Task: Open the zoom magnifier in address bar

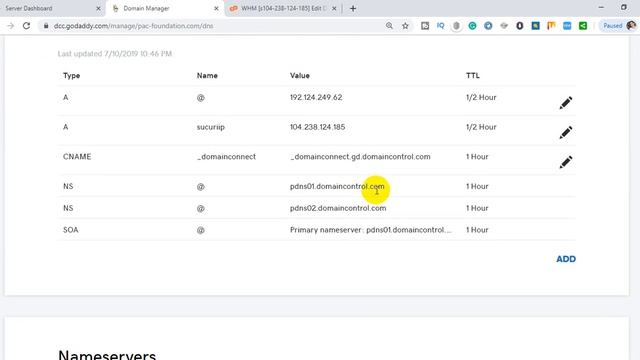Action: pyautogui.click(x=389, y=26)
